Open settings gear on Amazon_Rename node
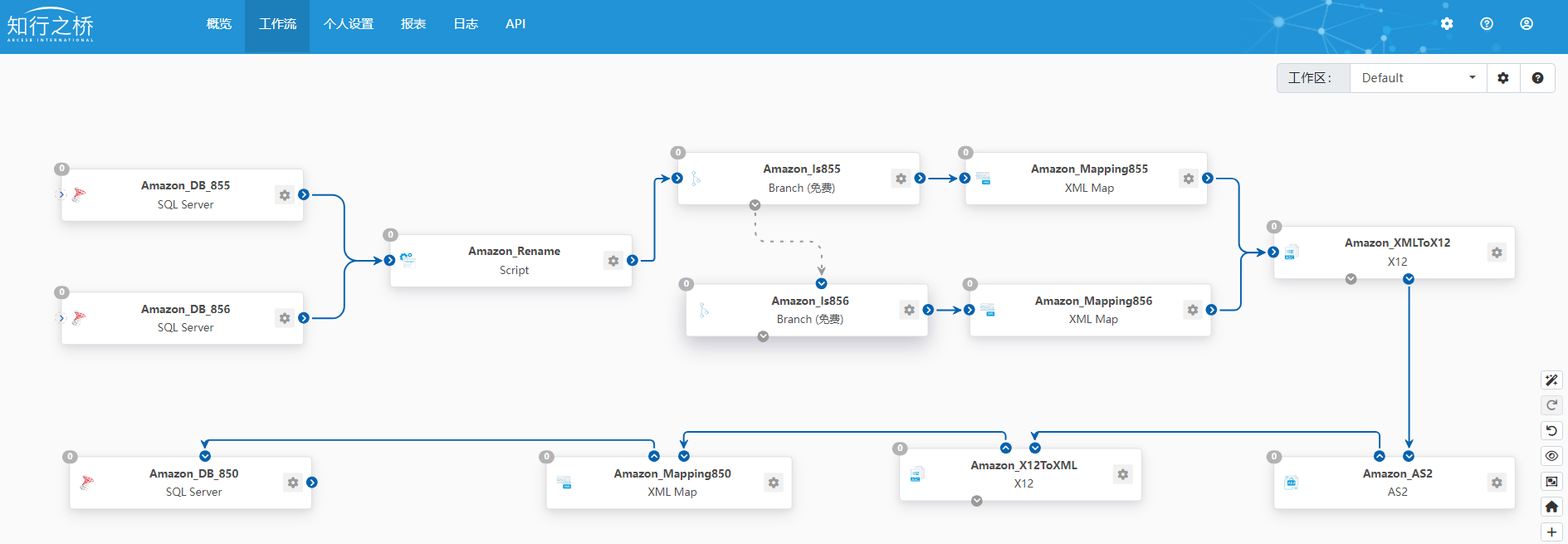Image resolution: width=1568 pixels, height=544 pixels. (613, 261)
